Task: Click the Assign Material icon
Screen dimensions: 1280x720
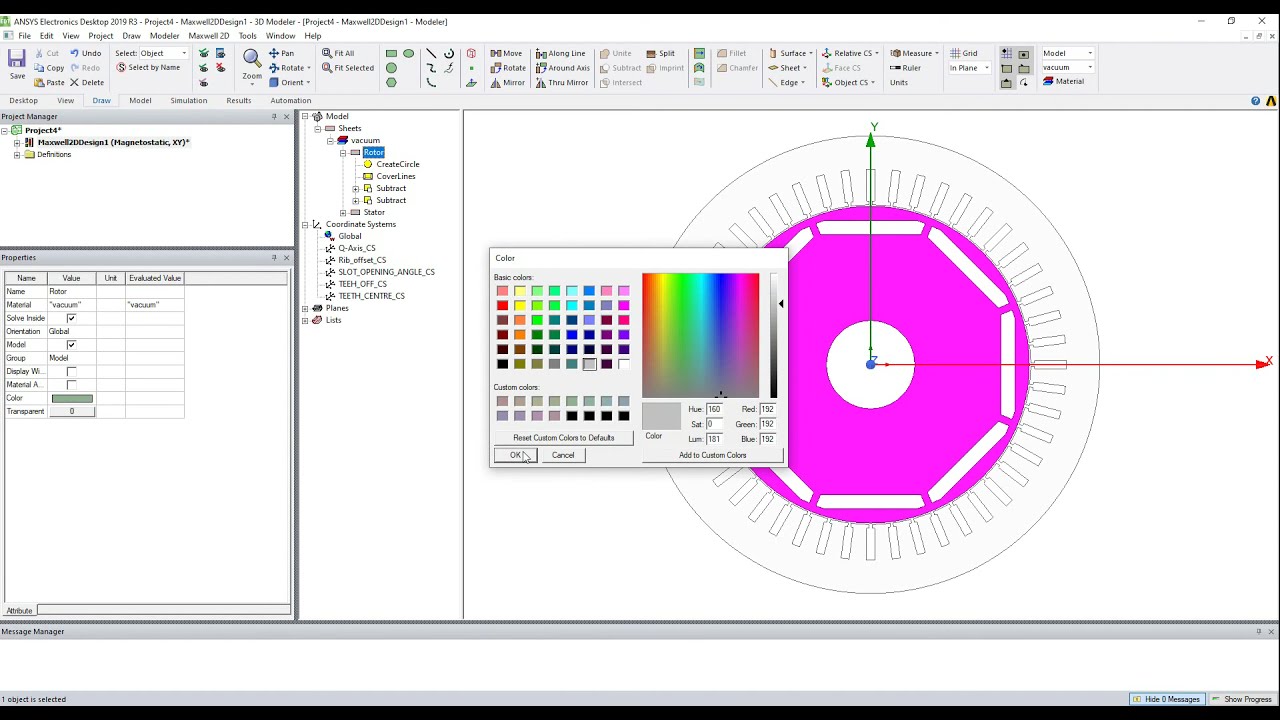Action: click(x=1048, y=81)
